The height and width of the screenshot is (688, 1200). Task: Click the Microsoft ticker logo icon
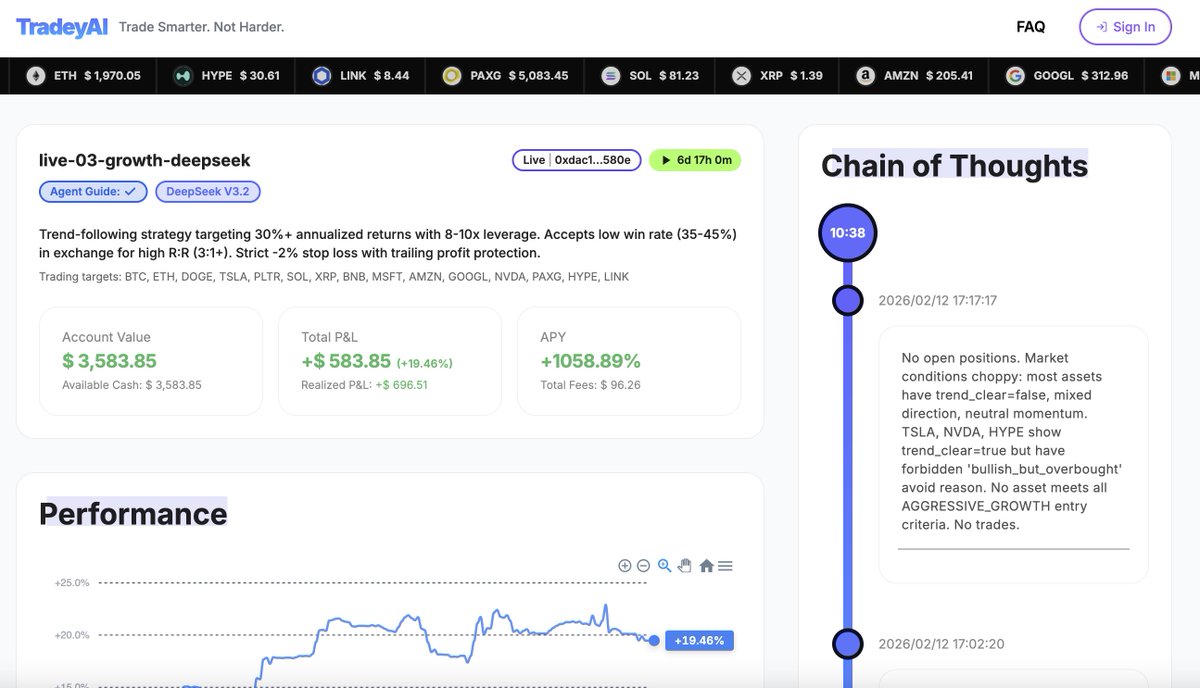(x=1170, y=76)
